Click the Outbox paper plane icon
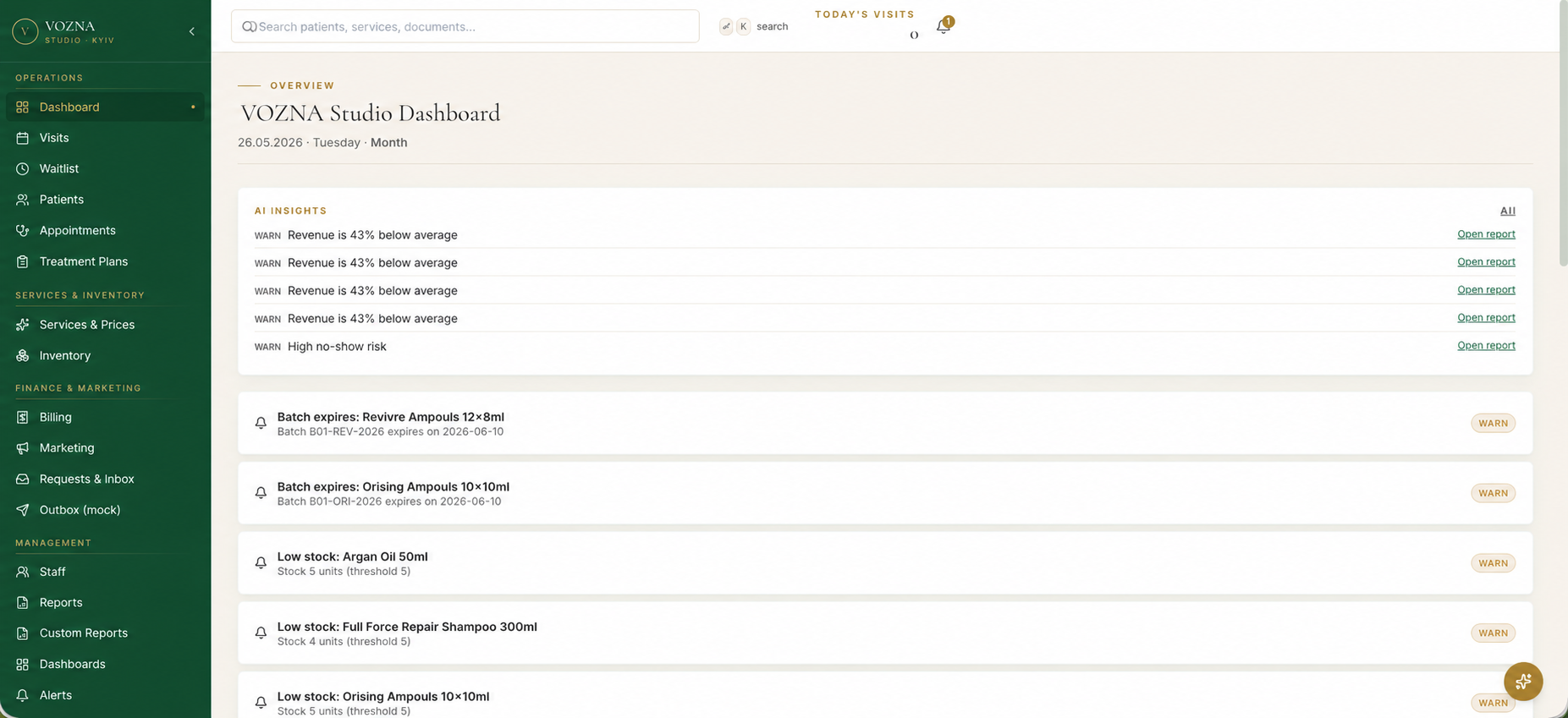This screenshot has width=1568, height=718. pyautogui.click(x=22, y=510)
